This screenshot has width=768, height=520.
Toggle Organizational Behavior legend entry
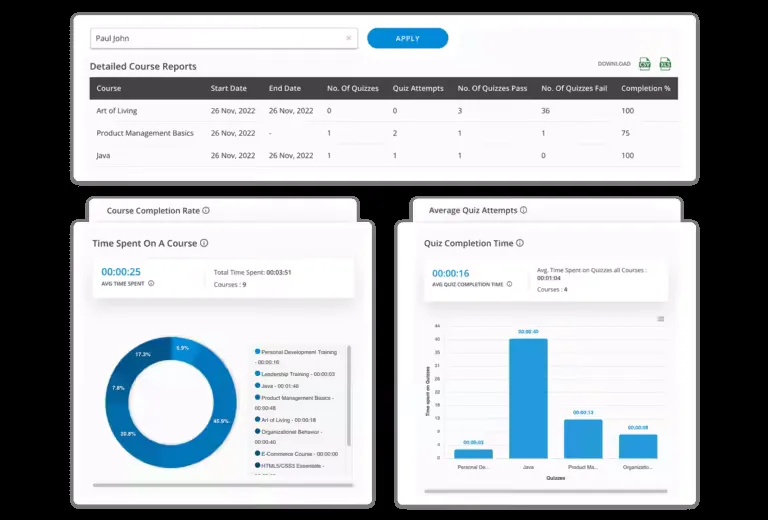click(x=288, y=437)
